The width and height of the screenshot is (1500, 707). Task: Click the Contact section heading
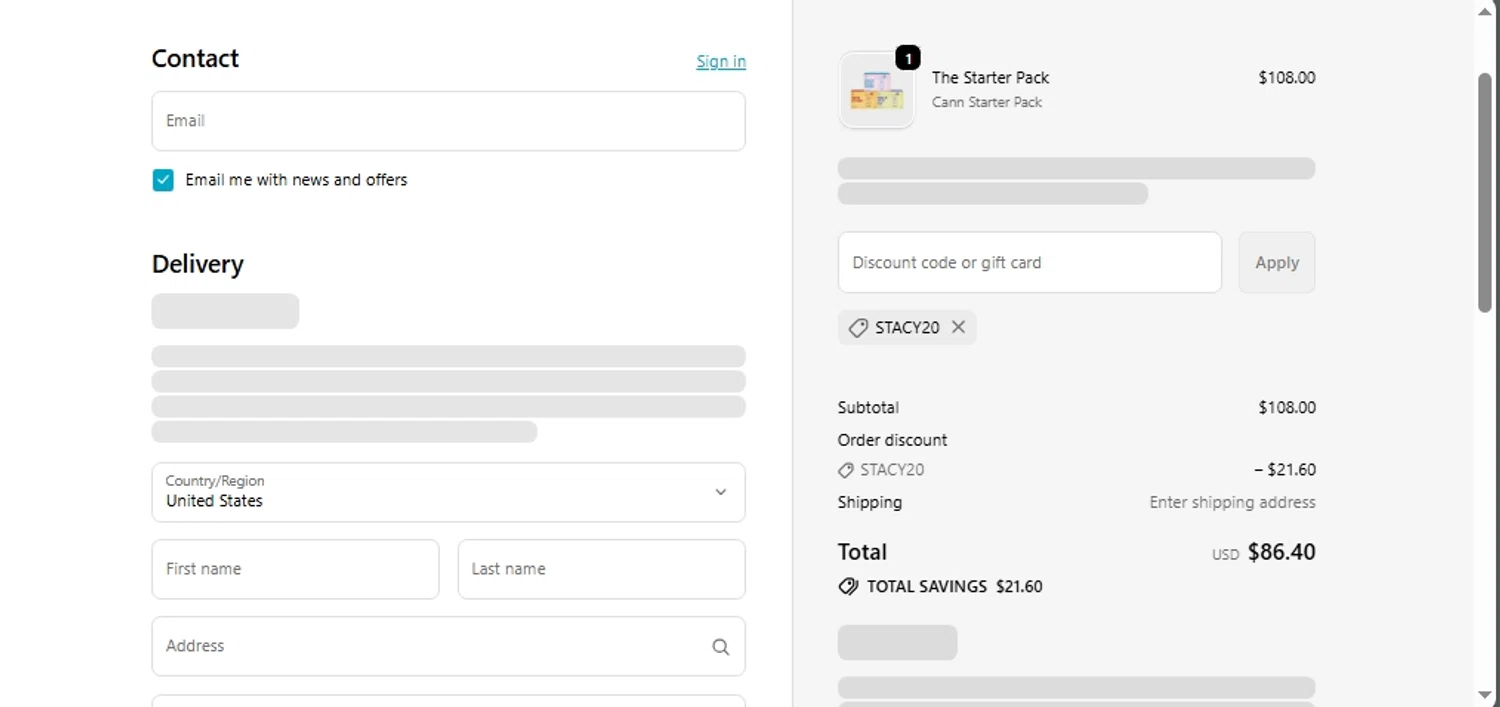[195, 59]
